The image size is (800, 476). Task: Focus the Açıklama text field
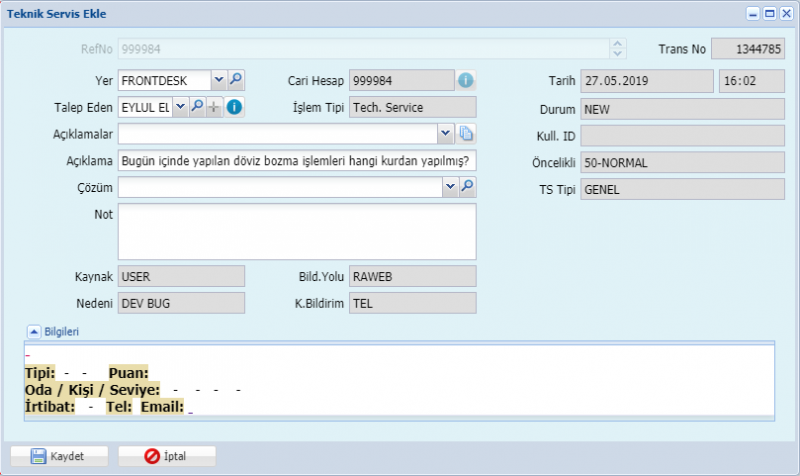click(x=297, y=161)
